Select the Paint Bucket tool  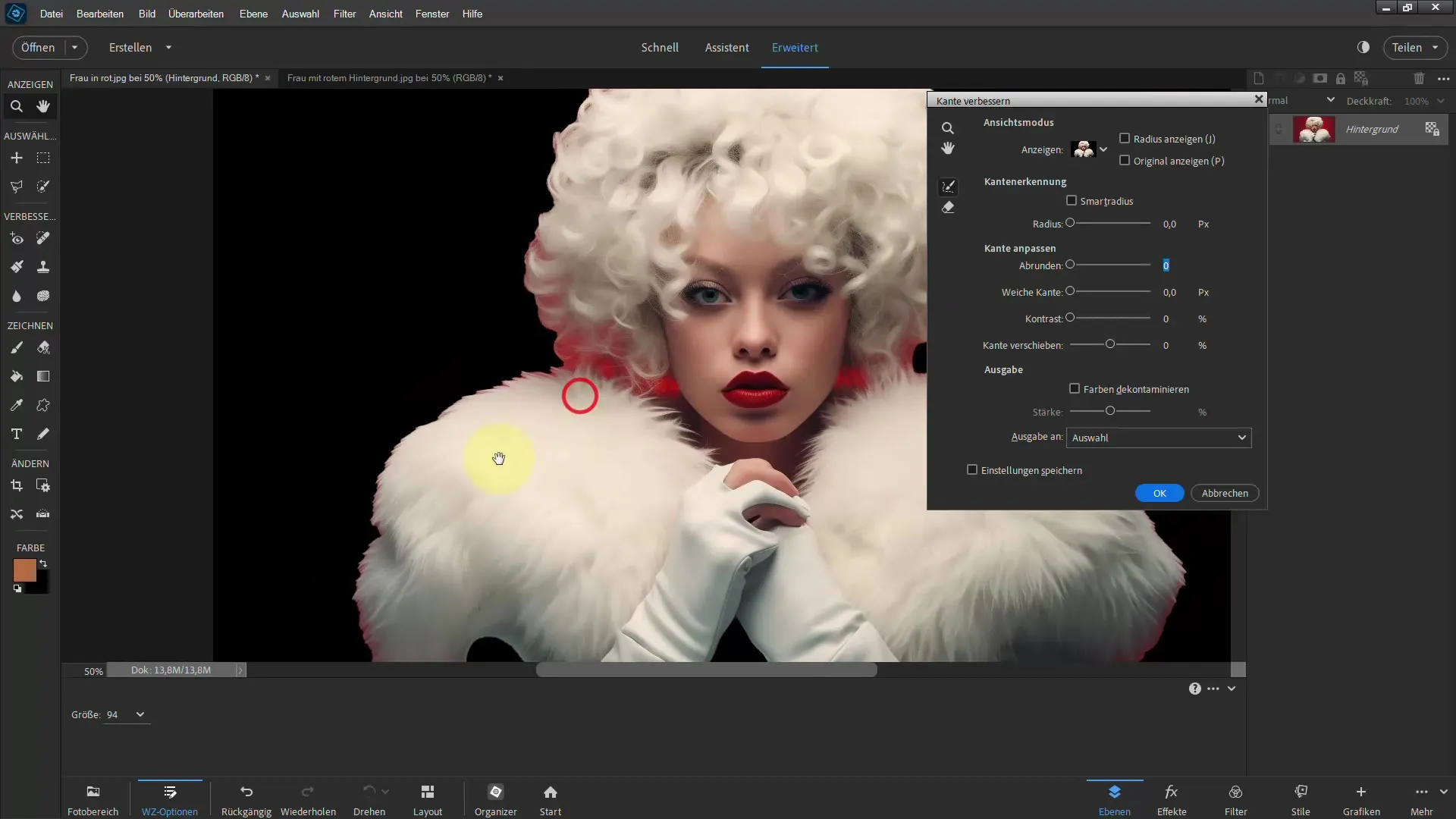tap(17, 377)
